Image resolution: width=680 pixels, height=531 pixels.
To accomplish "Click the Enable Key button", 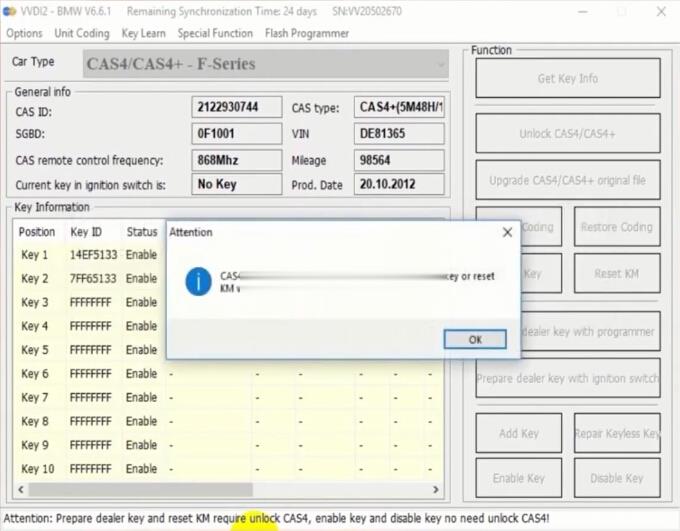I will click(519, 478).
